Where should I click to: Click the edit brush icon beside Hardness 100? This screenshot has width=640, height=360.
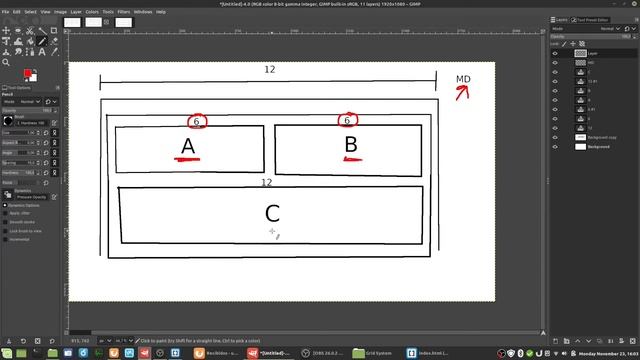(x=54, y=122)
